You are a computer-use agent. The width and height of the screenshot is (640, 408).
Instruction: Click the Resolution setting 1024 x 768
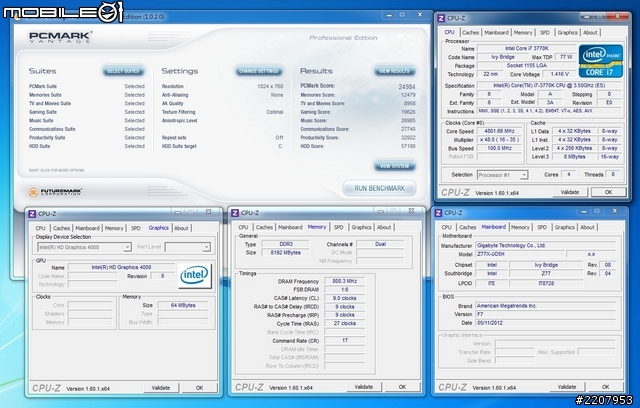tap(222, 86)
